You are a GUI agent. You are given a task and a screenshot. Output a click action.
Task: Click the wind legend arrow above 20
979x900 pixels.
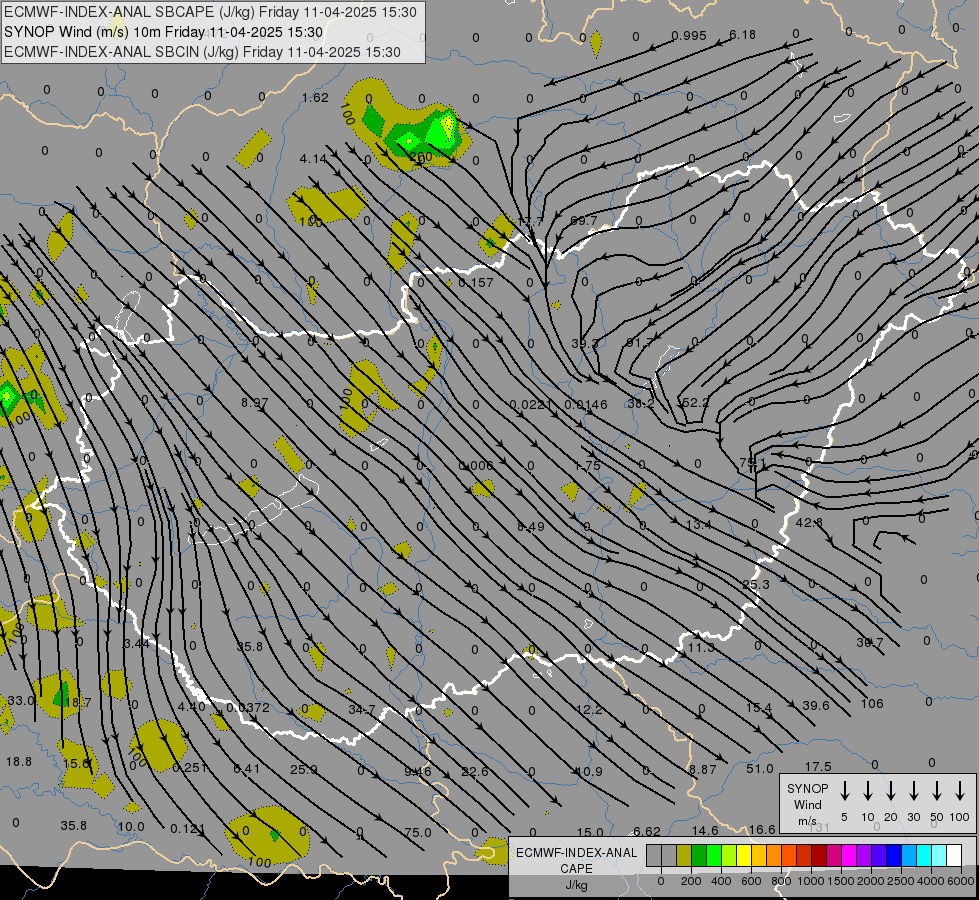tap(891, 791)
